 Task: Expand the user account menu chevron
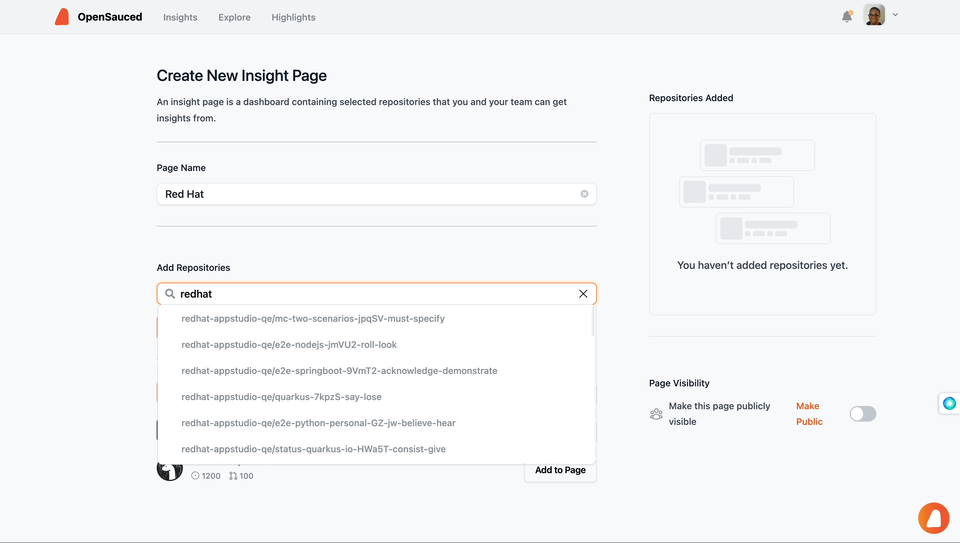895,15
